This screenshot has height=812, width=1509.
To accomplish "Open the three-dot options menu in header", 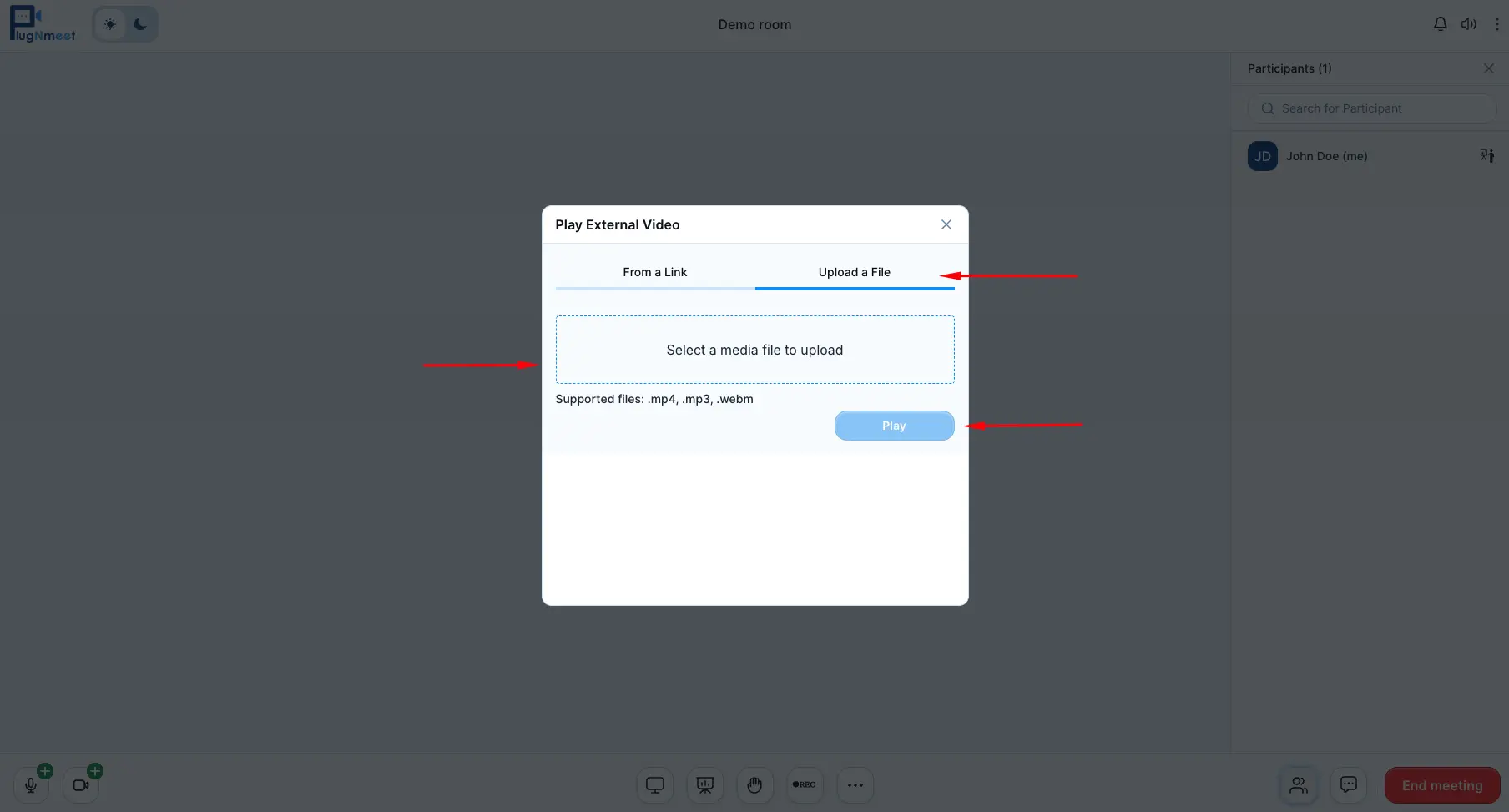I will 1496,23.
